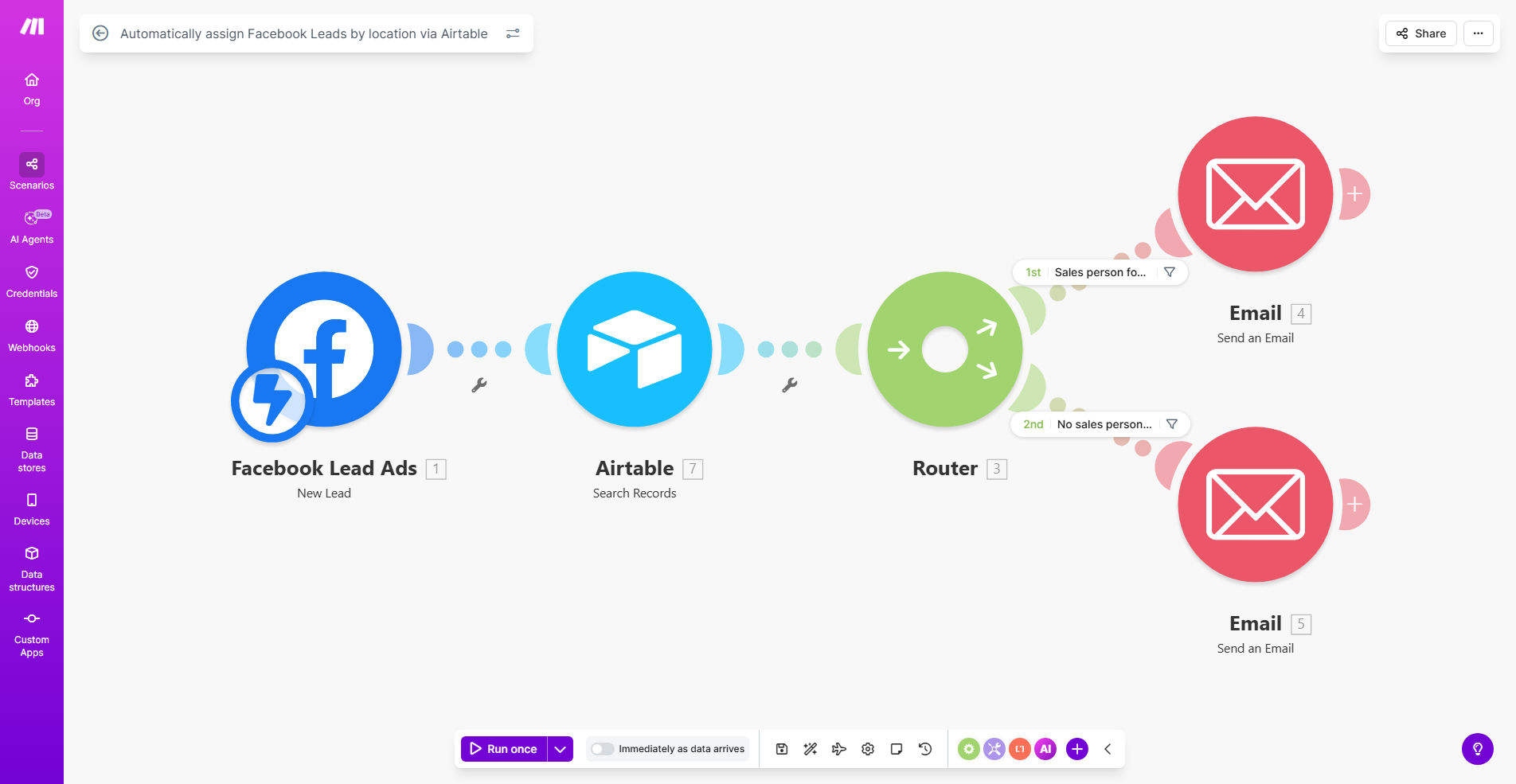This screenshot has height=784, width=1516.
Task: Open Data structures in the sidebar
Action: pos(32,569)
